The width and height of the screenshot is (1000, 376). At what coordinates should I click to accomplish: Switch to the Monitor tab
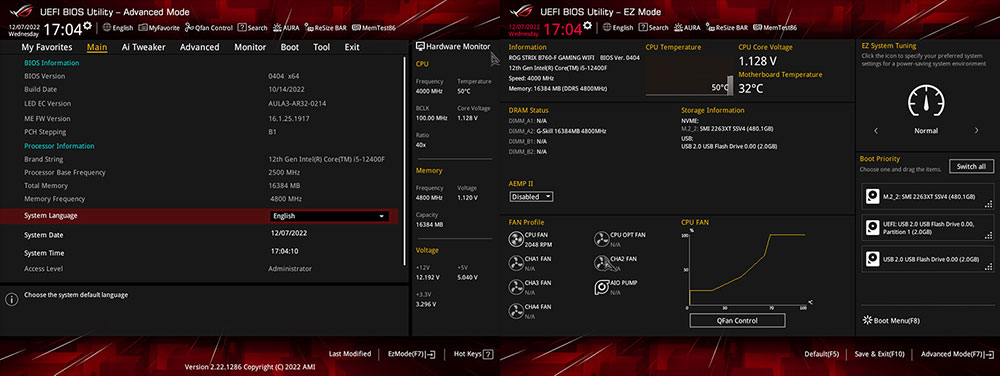click(250, 47)
